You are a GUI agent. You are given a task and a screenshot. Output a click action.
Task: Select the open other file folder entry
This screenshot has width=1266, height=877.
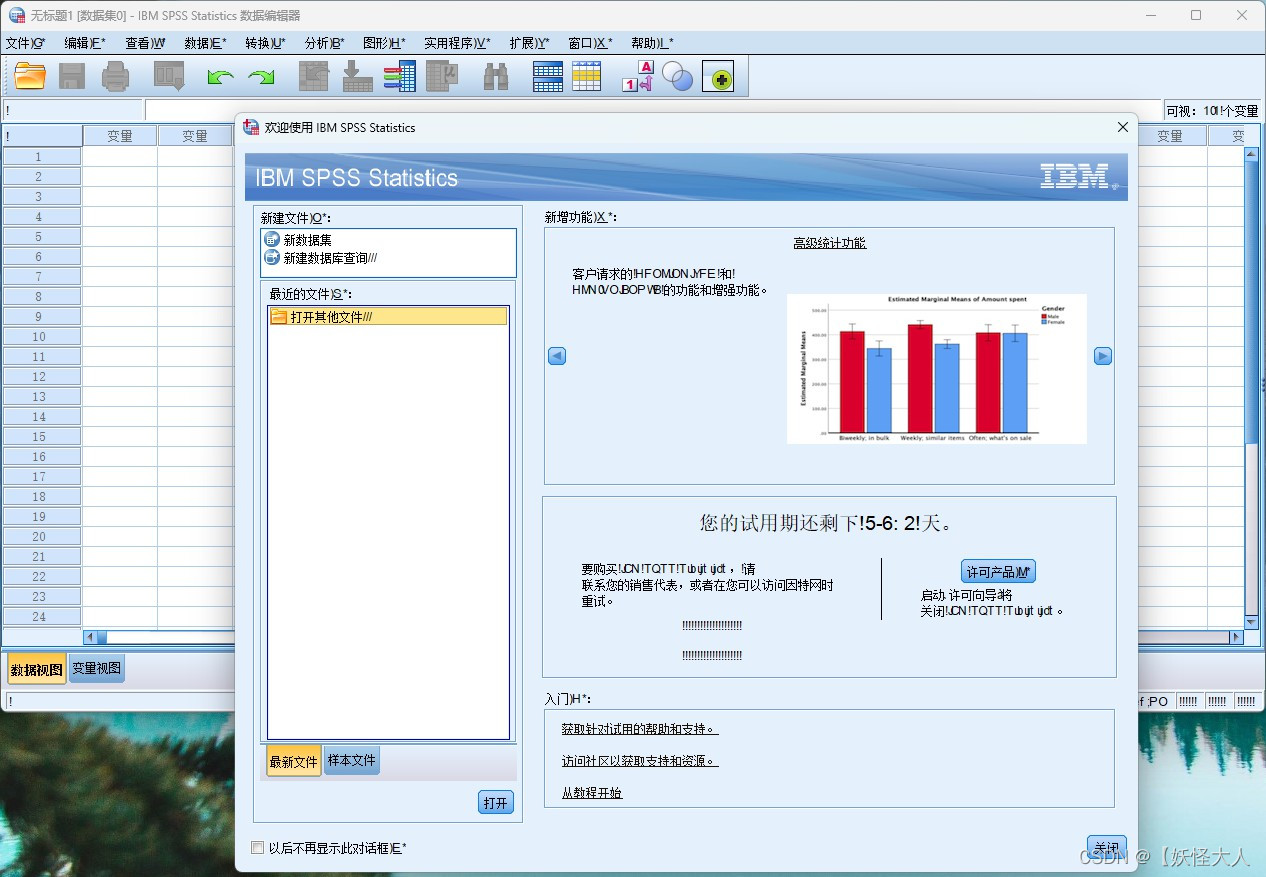click(388, 316)
